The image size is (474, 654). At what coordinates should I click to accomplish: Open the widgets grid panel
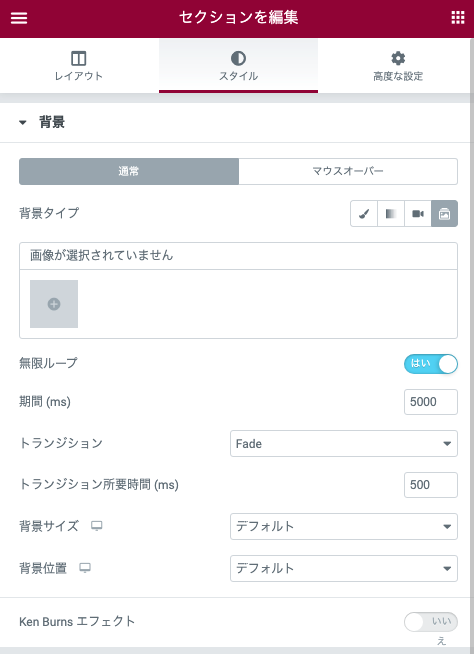[x=458, y=18]
